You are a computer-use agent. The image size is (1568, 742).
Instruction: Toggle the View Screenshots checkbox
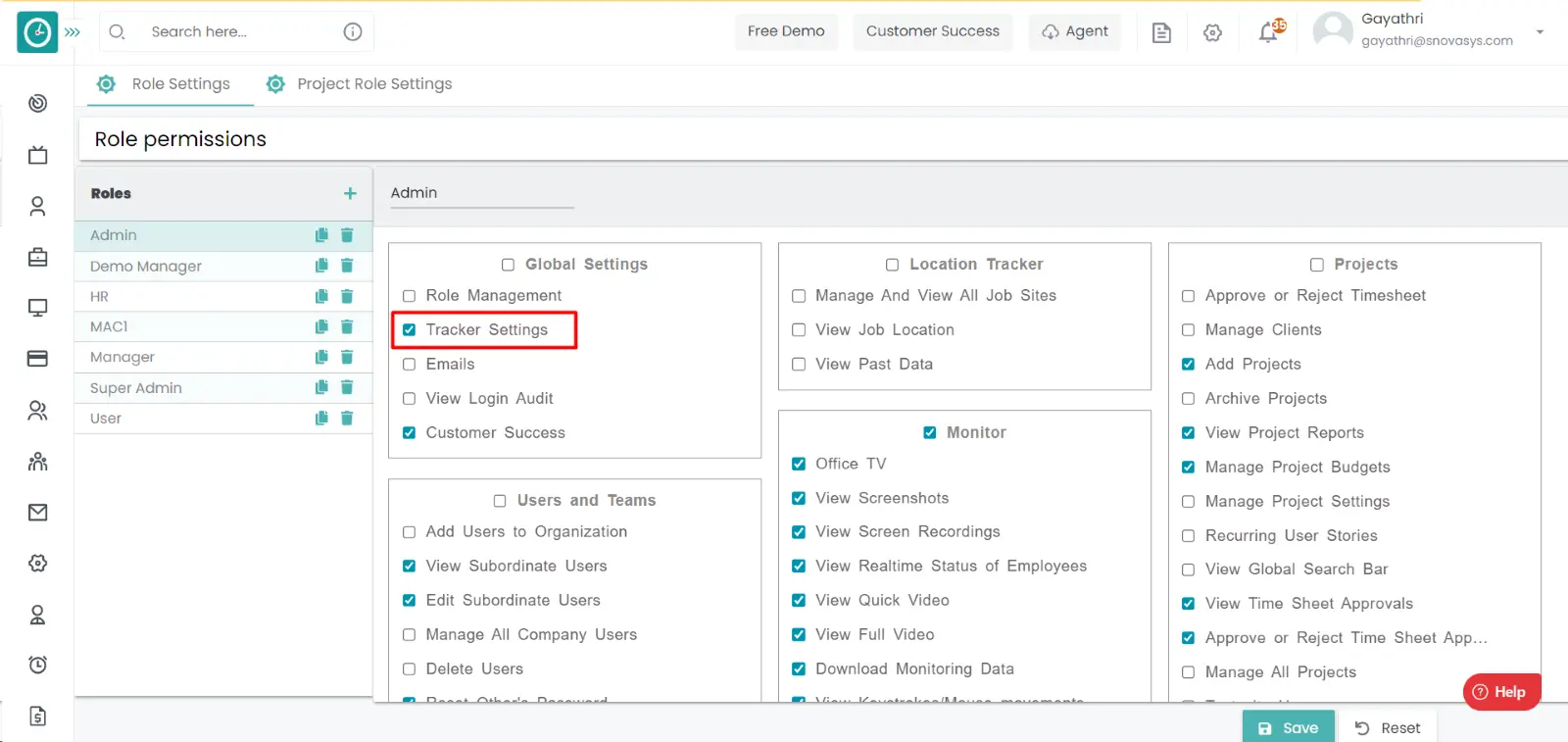[x=799, y=498]
